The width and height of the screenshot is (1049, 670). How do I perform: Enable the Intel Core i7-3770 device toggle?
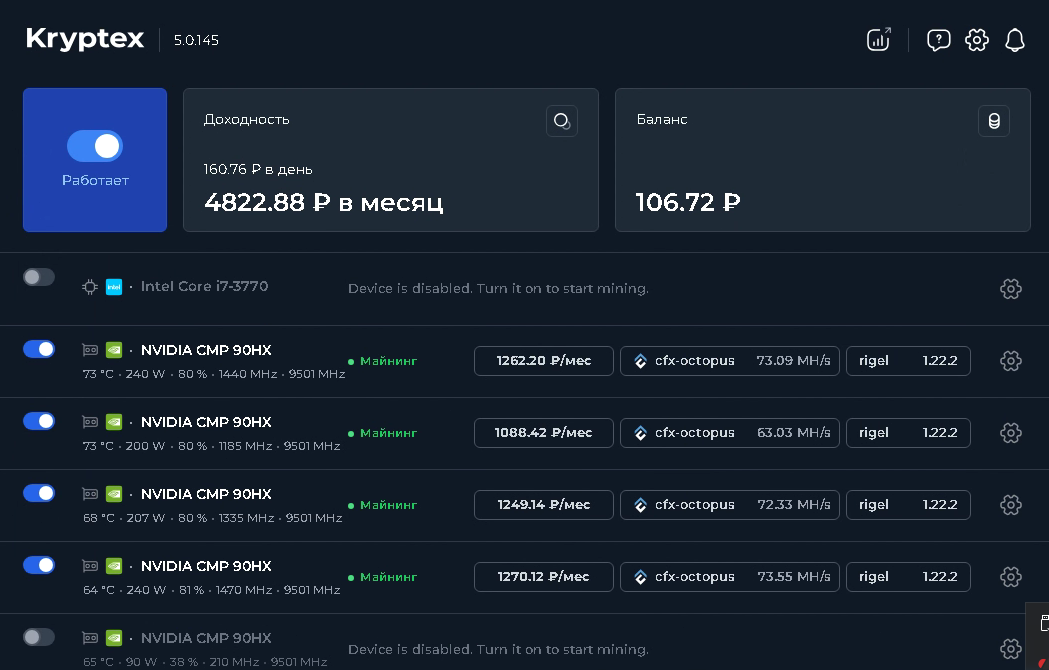[39, 277]
